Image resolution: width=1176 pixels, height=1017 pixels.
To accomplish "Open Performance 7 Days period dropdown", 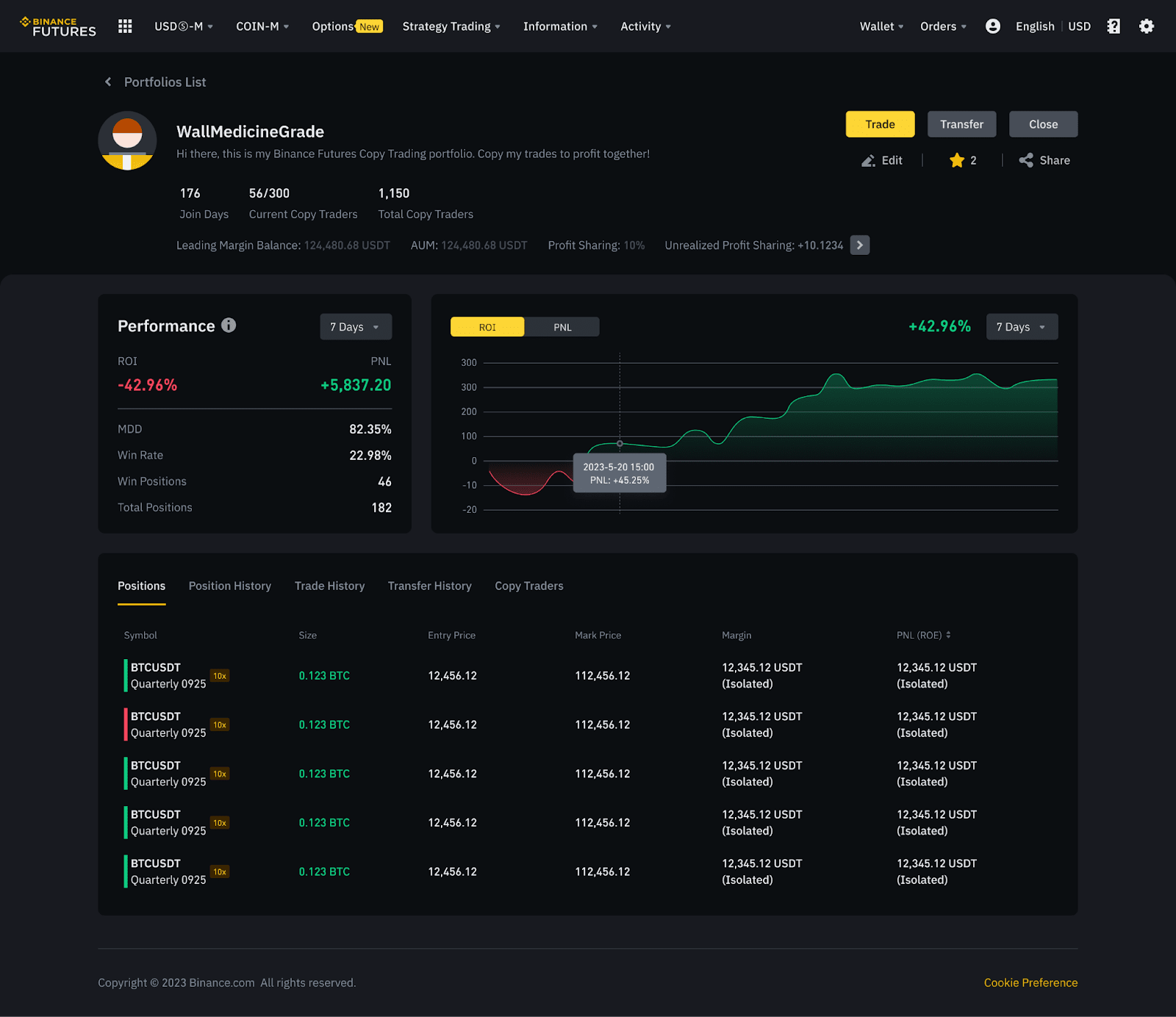I will coord(356,327).
